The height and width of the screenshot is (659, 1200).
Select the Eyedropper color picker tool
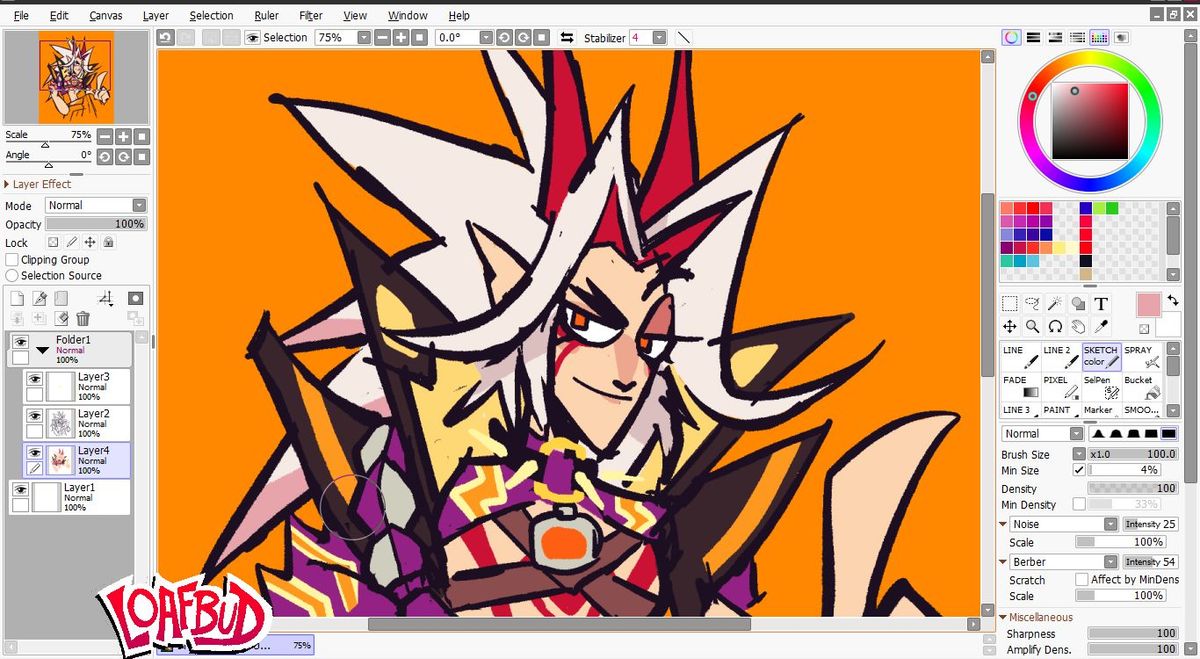pyautogui.click(x=1101, y=327)
